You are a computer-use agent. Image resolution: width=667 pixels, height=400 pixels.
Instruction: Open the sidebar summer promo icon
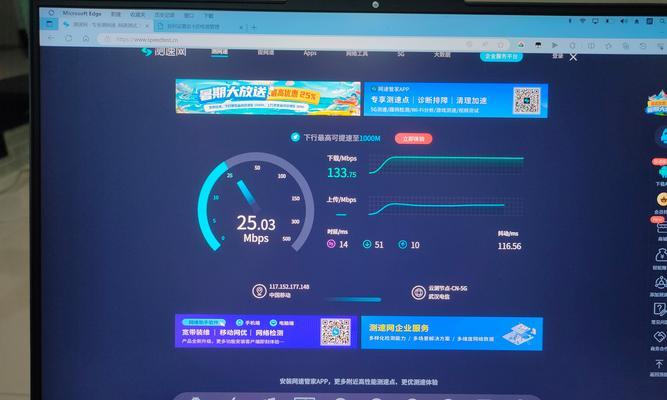pyautogui.click(x=657, y=103)
